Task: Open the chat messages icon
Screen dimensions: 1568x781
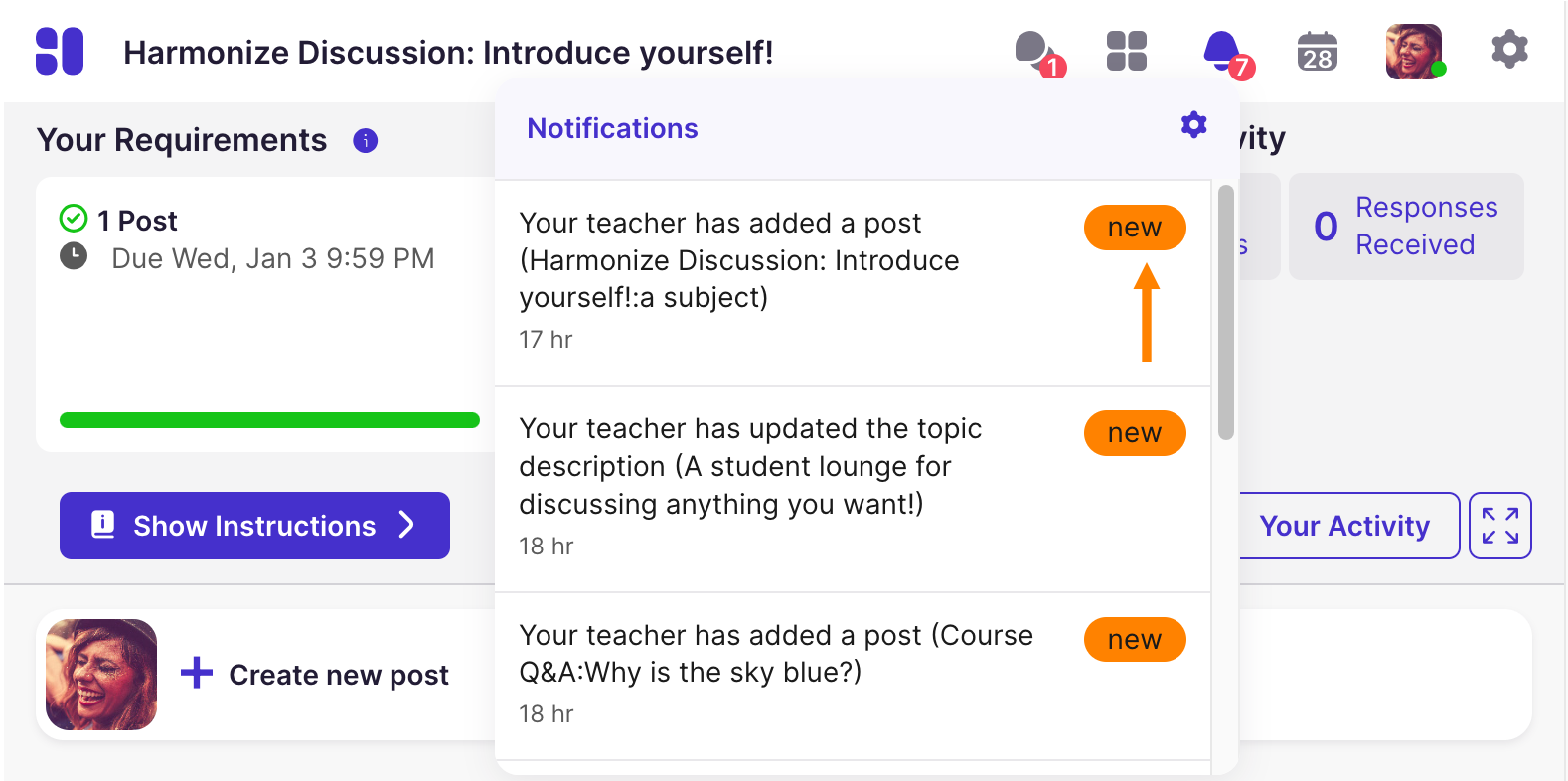Action: [1034, 50]
